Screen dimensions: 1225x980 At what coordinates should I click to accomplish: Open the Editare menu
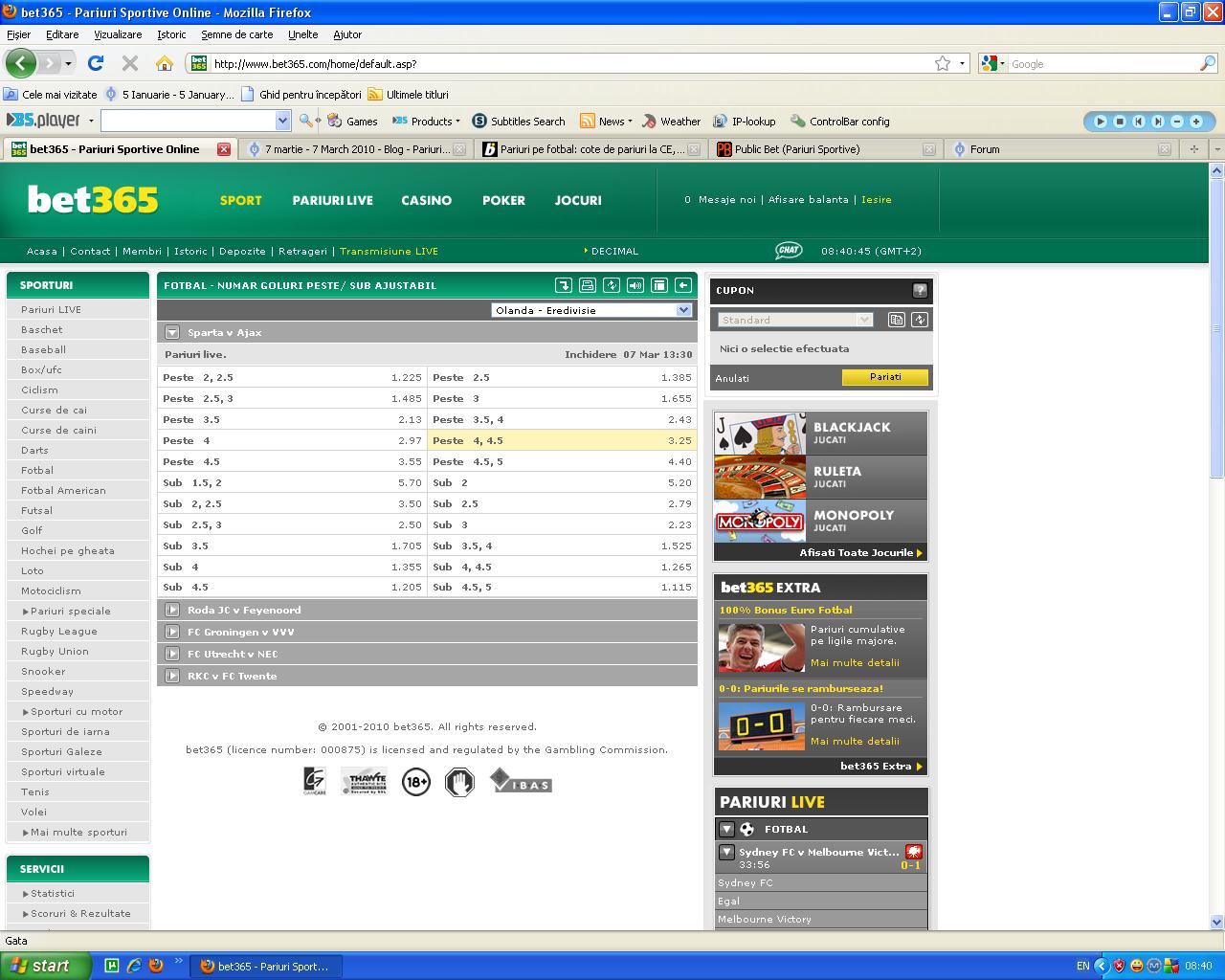click(x=62, y=34)
